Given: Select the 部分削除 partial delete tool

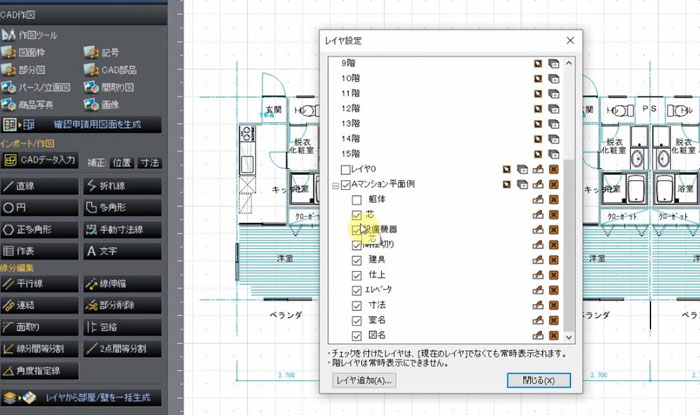Looking at the screenshot, I should tap(122, 305).
